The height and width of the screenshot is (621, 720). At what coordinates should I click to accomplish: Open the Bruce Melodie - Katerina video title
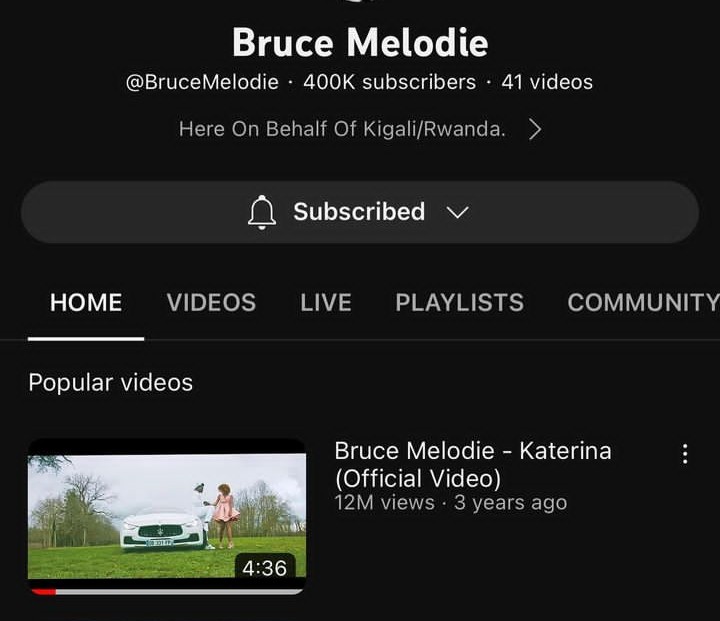pos(472,464)
